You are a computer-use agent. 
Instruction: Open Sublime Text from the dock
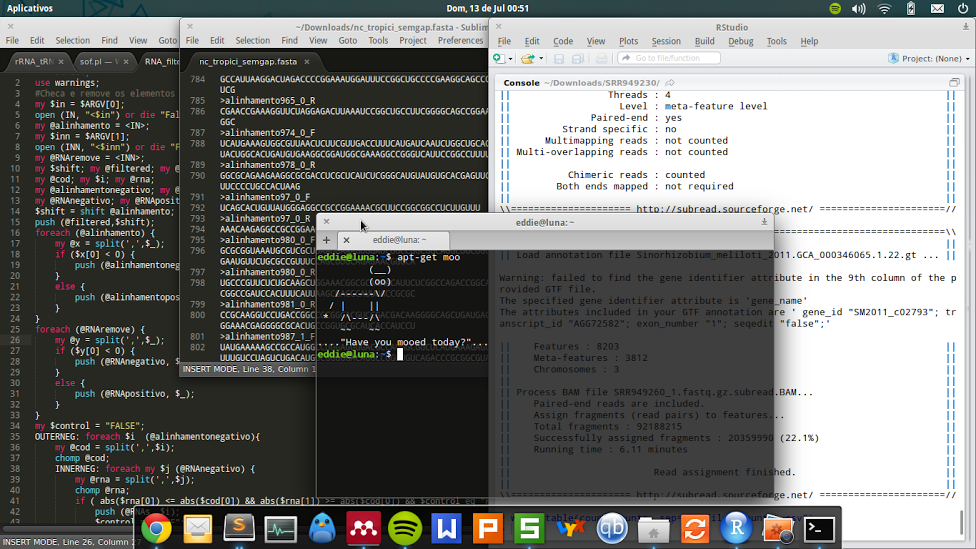coord(238,527)
